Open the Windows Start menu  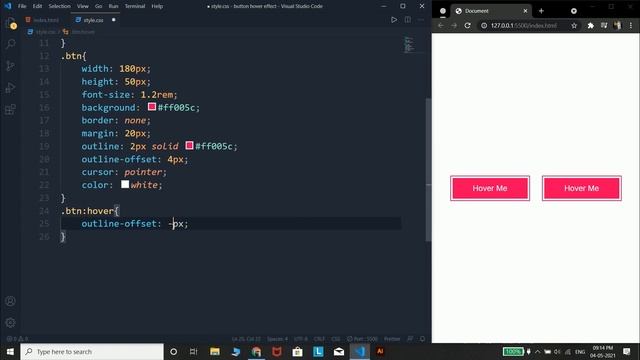point(10,351)
